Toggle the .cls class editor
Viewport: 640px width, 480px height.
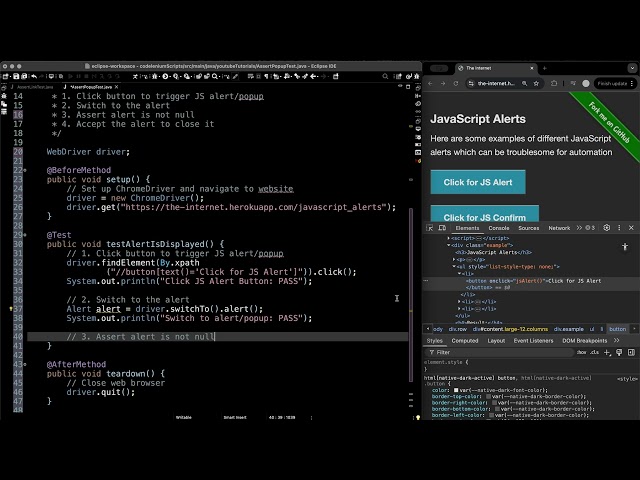coord(594,352)
